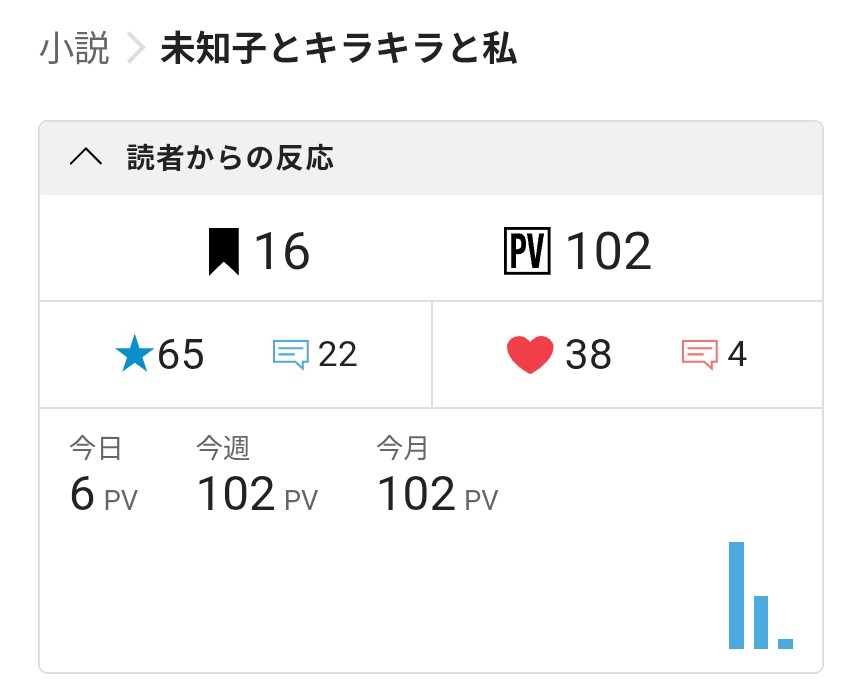This screenshot has height=700, width=848.
Task: Click the 読者からの反応 header title
Action: click(230, 158)
